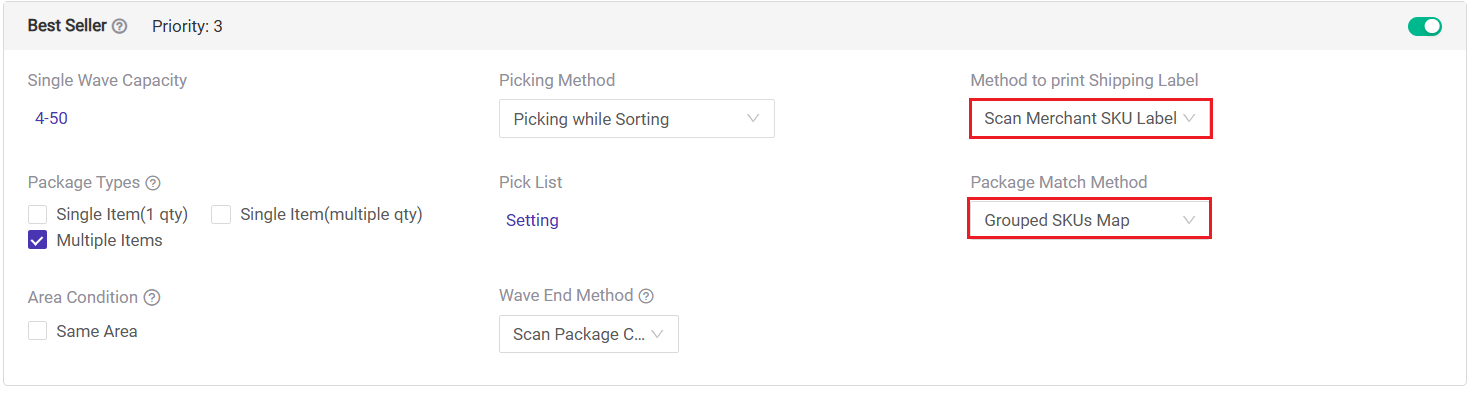Toggle off the Best Seller rule switch
The width and height of the screenshot is (1474, 398).
pyautogui.click(x=1425, y=27)
